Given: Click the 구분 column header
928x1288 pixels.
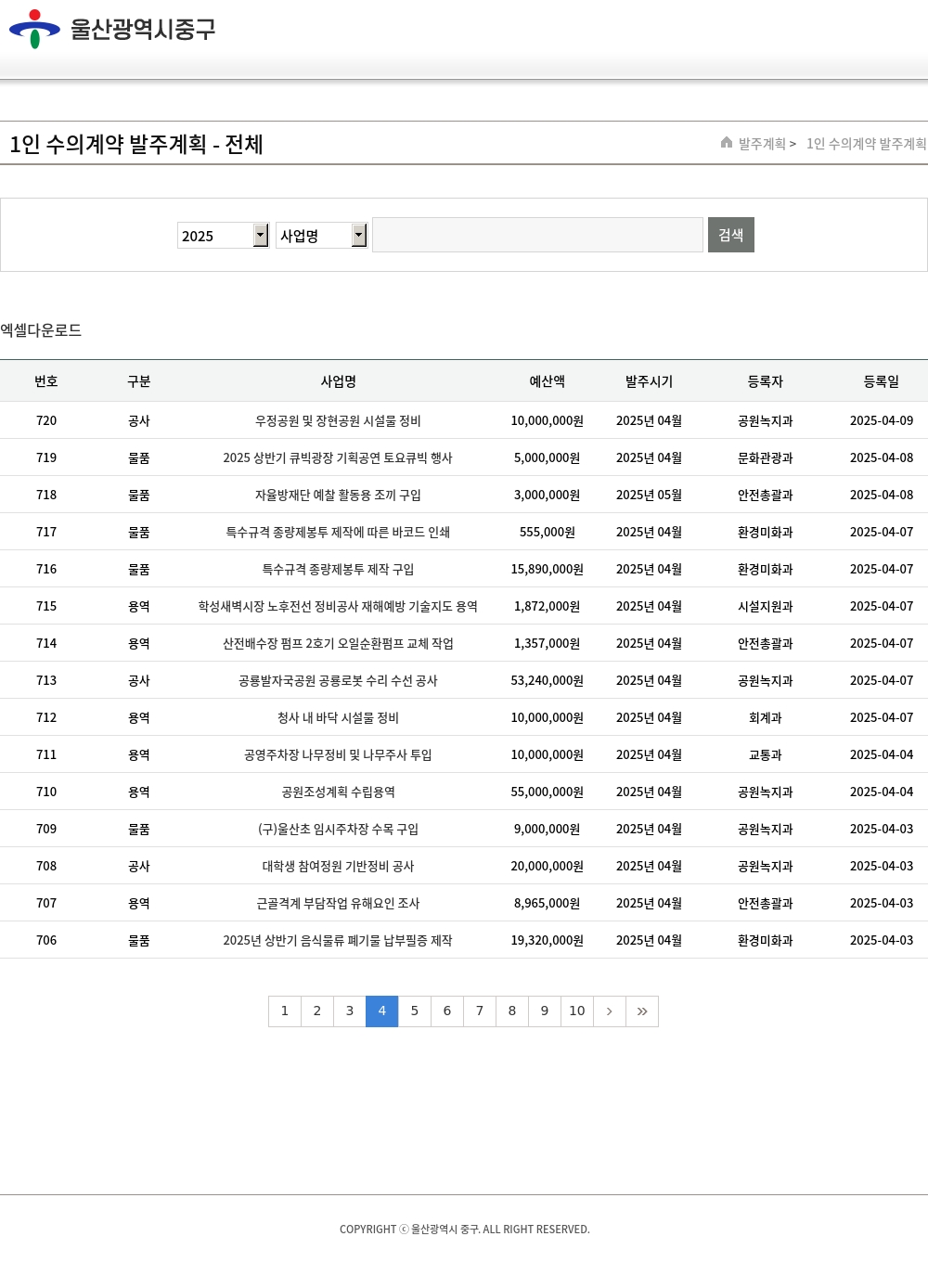Looking at the screenshot, I should (x=139, y=381).
